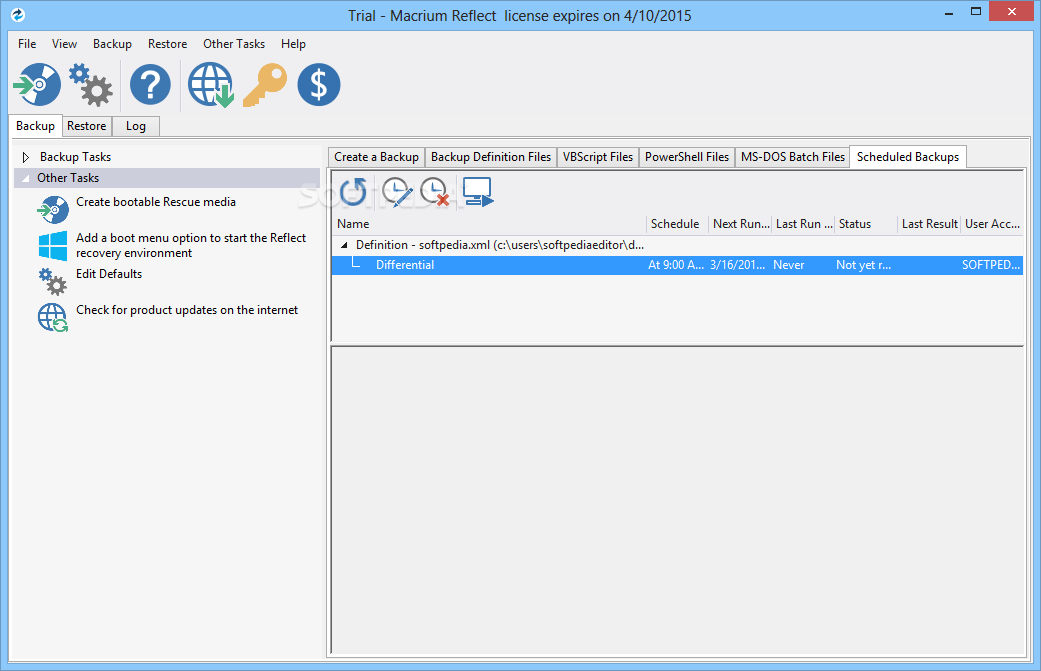
Task: Open the MS-DOS Batch Files tab
Action: [x=793, y=157]
